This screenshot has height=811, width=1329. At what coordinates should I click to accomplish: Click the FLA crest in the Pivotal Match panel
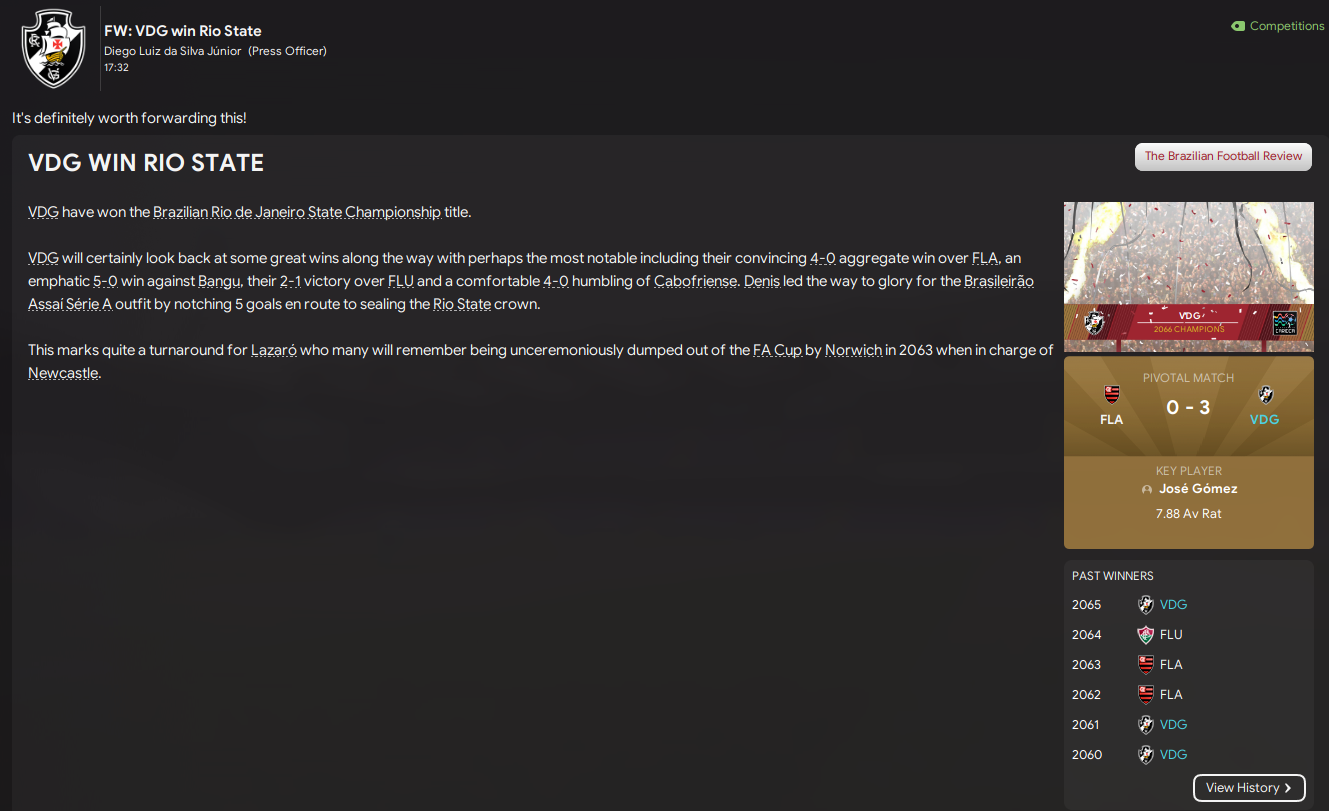pyautogui.click(x=1111, y=395)
